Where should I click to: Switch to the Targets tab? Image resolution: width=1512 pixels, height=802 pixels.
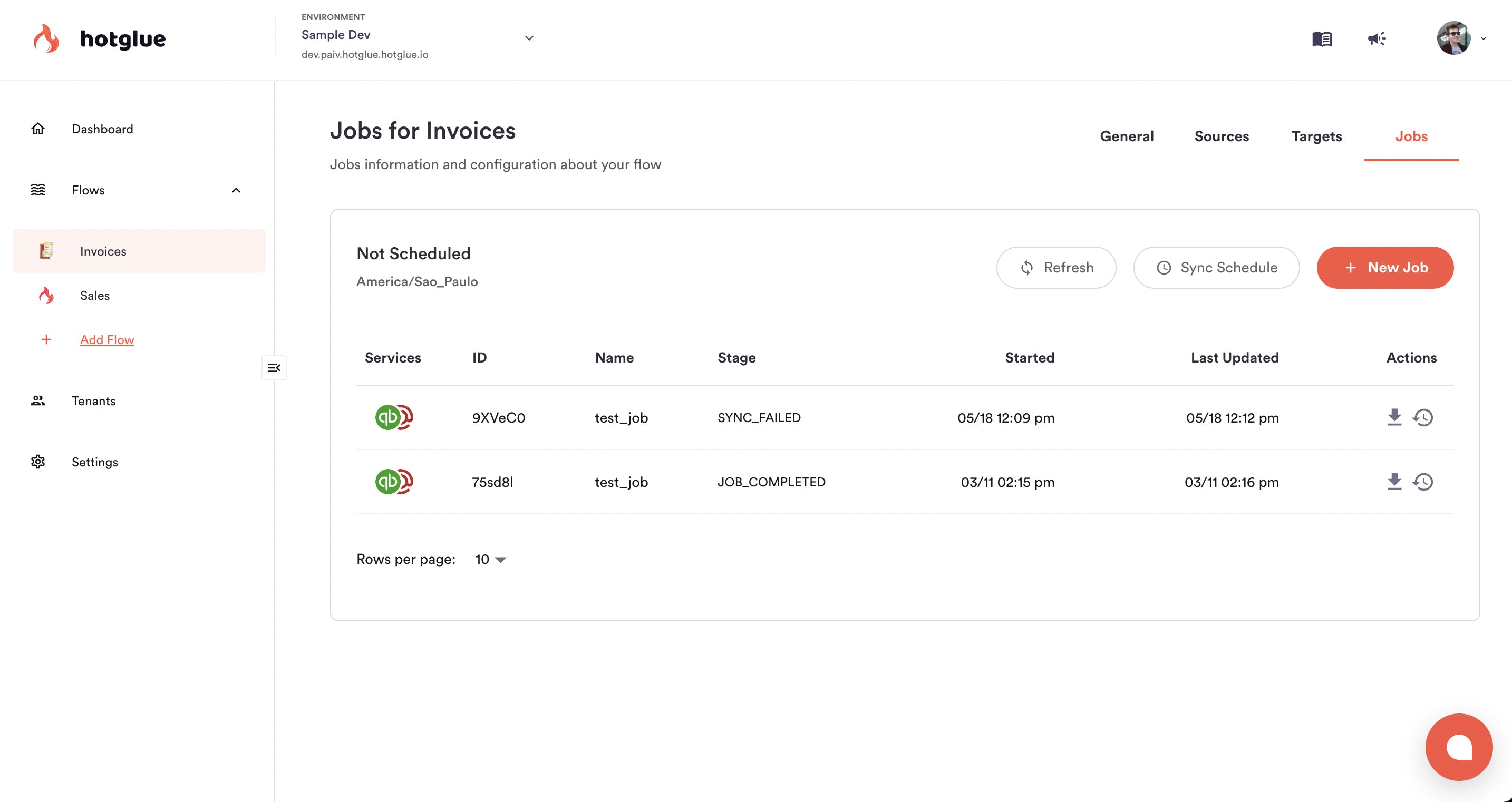[1316, 136]
